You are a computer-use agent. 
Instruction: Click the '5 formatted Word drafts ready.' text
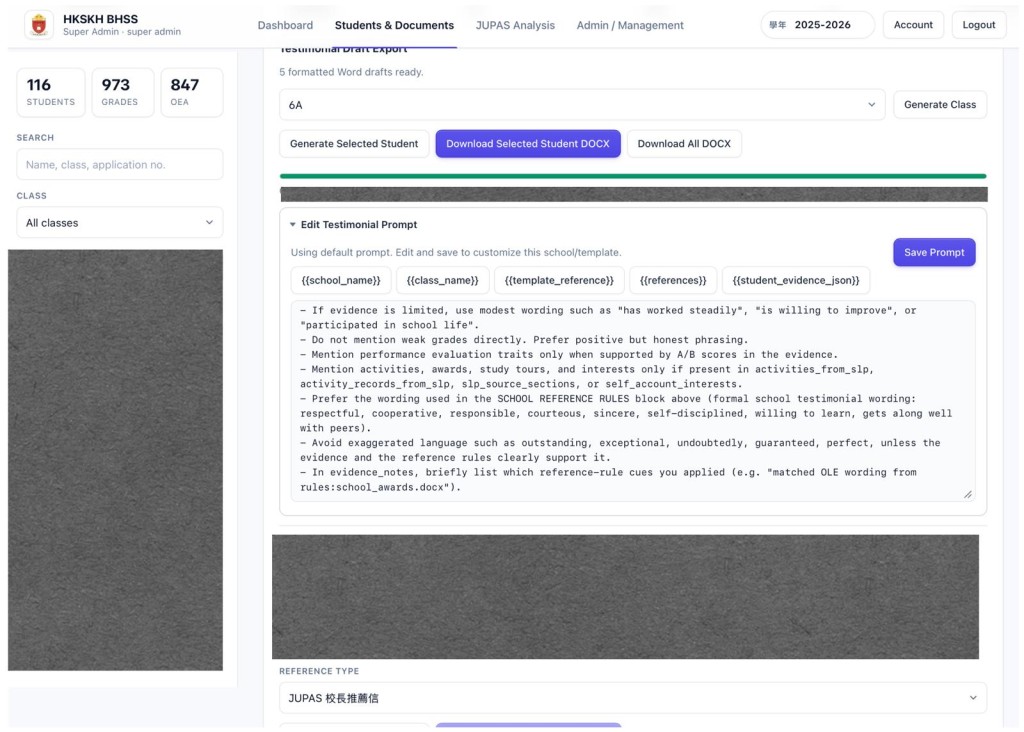point(351,72)
